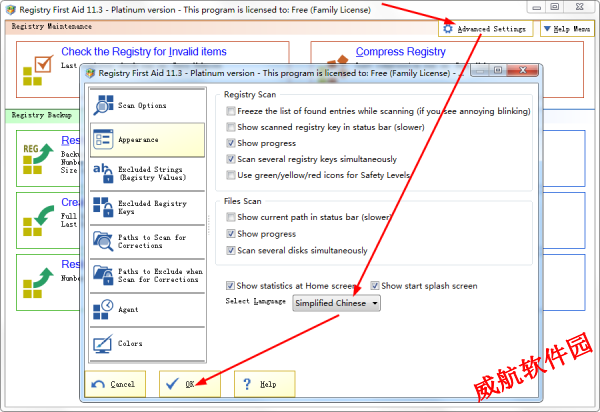This screenshot has width=600, height=412.
Task: Select Colors settings page
Action: click(x=147, y=344)
